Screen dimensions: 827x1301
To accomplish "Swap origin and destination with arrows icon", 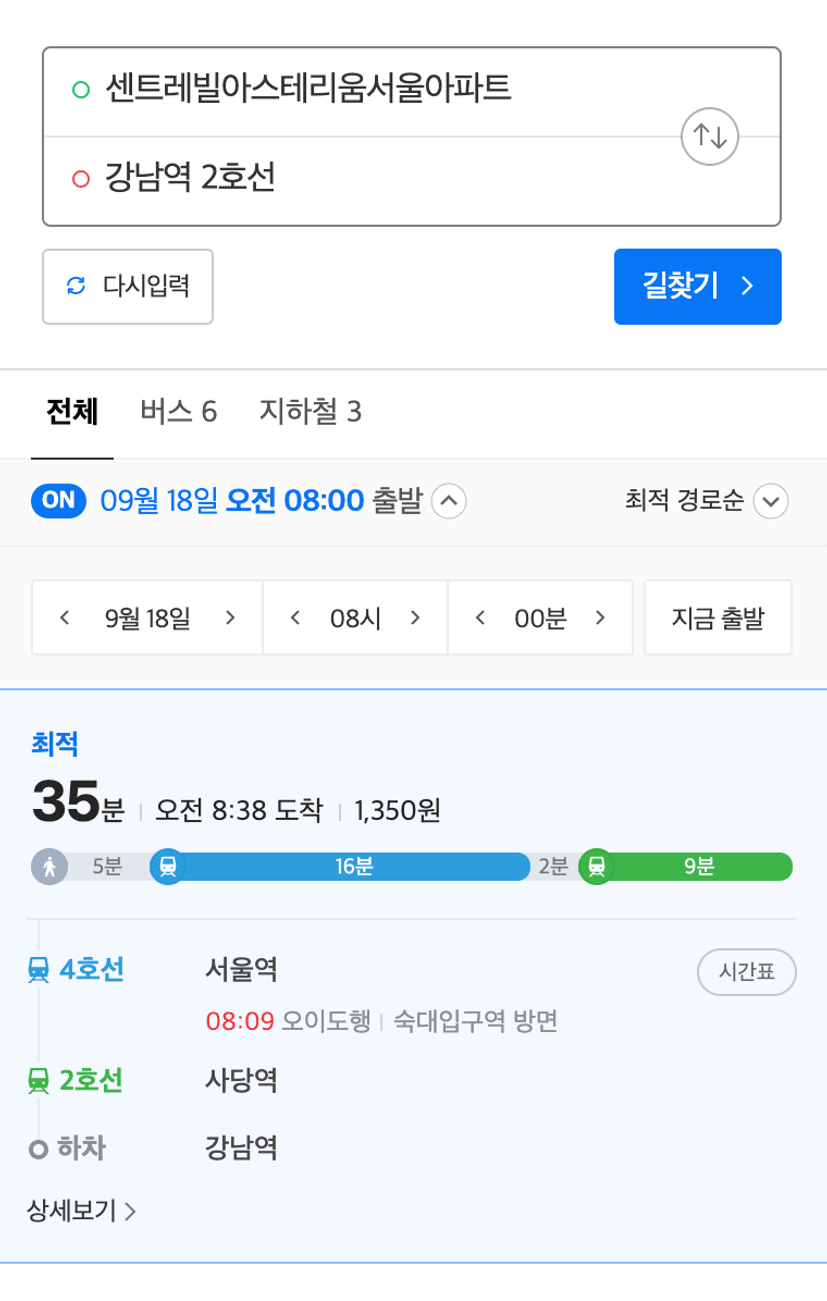I will (x=709, y=136).
